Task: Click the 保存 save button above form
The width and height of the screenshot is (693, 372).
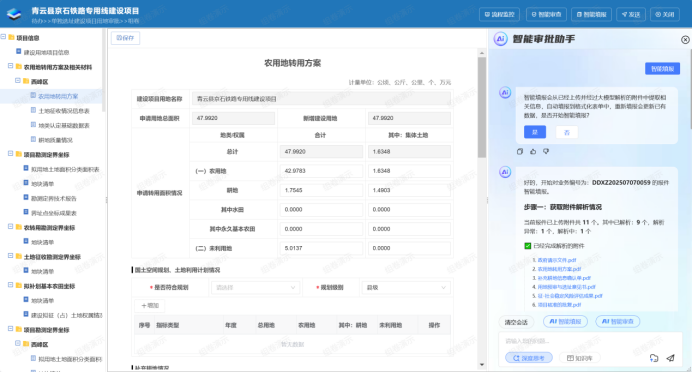Action: coord(125,38)
